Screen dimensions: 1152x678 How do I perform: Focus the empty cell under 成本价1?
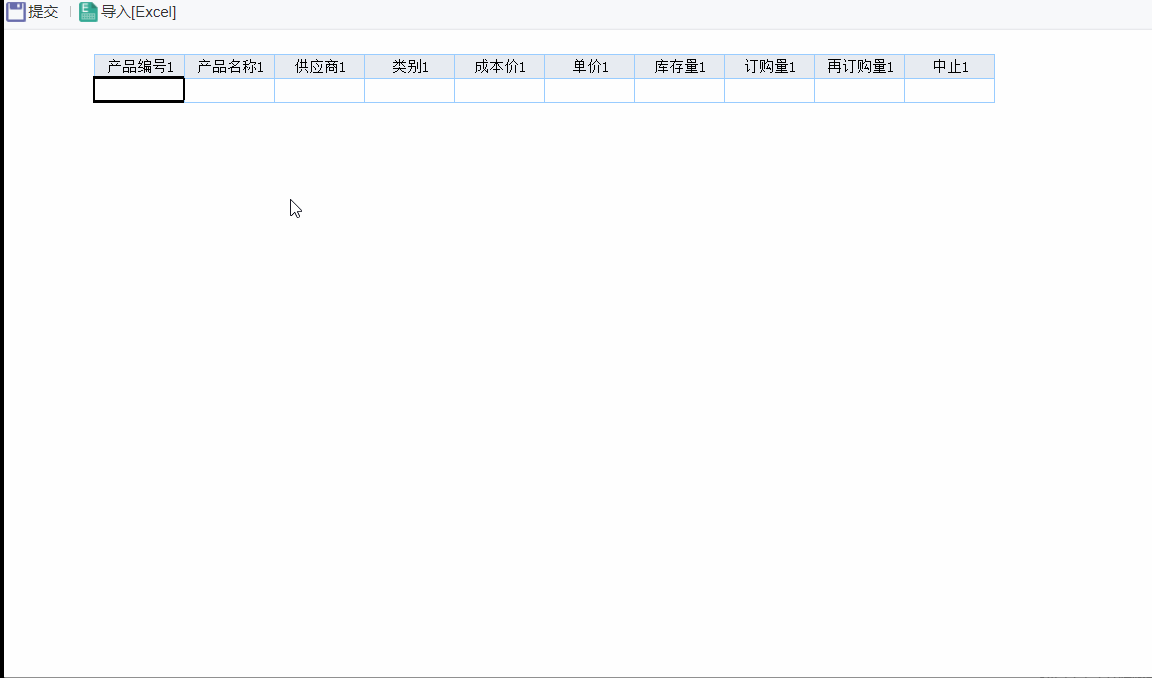click(500, 90)
